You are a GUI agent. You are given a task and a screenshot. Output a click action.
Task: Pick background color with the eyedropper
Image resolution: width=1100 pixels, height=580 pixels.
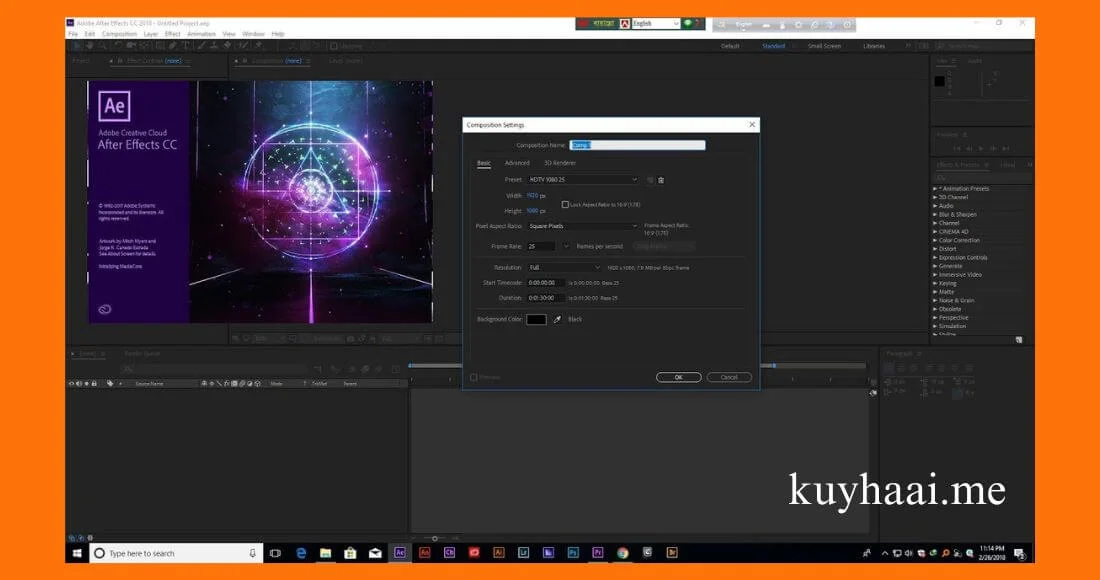tap(558, 319)
